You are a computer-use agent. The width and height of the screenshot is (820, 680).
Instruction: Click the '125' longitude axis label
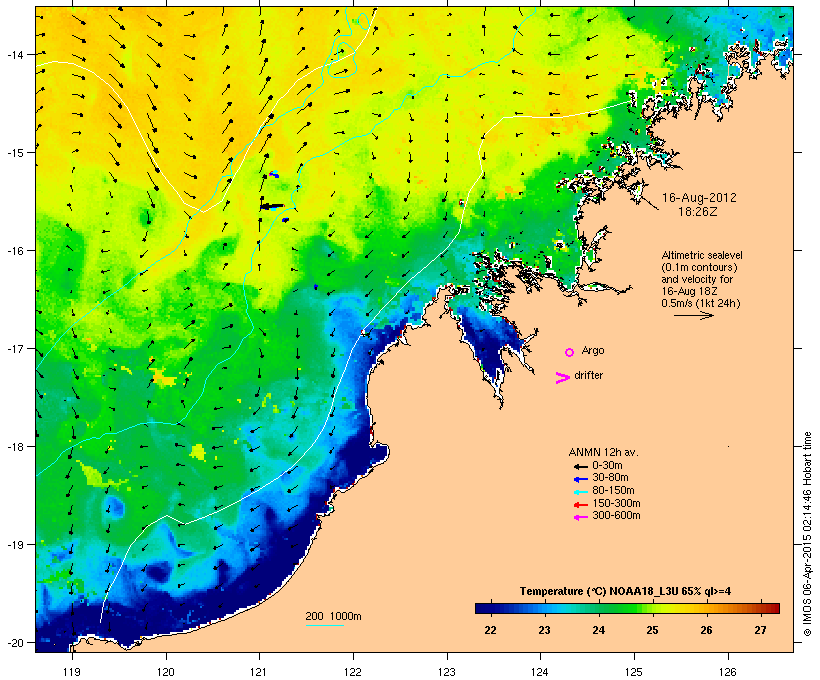(634, 672)
